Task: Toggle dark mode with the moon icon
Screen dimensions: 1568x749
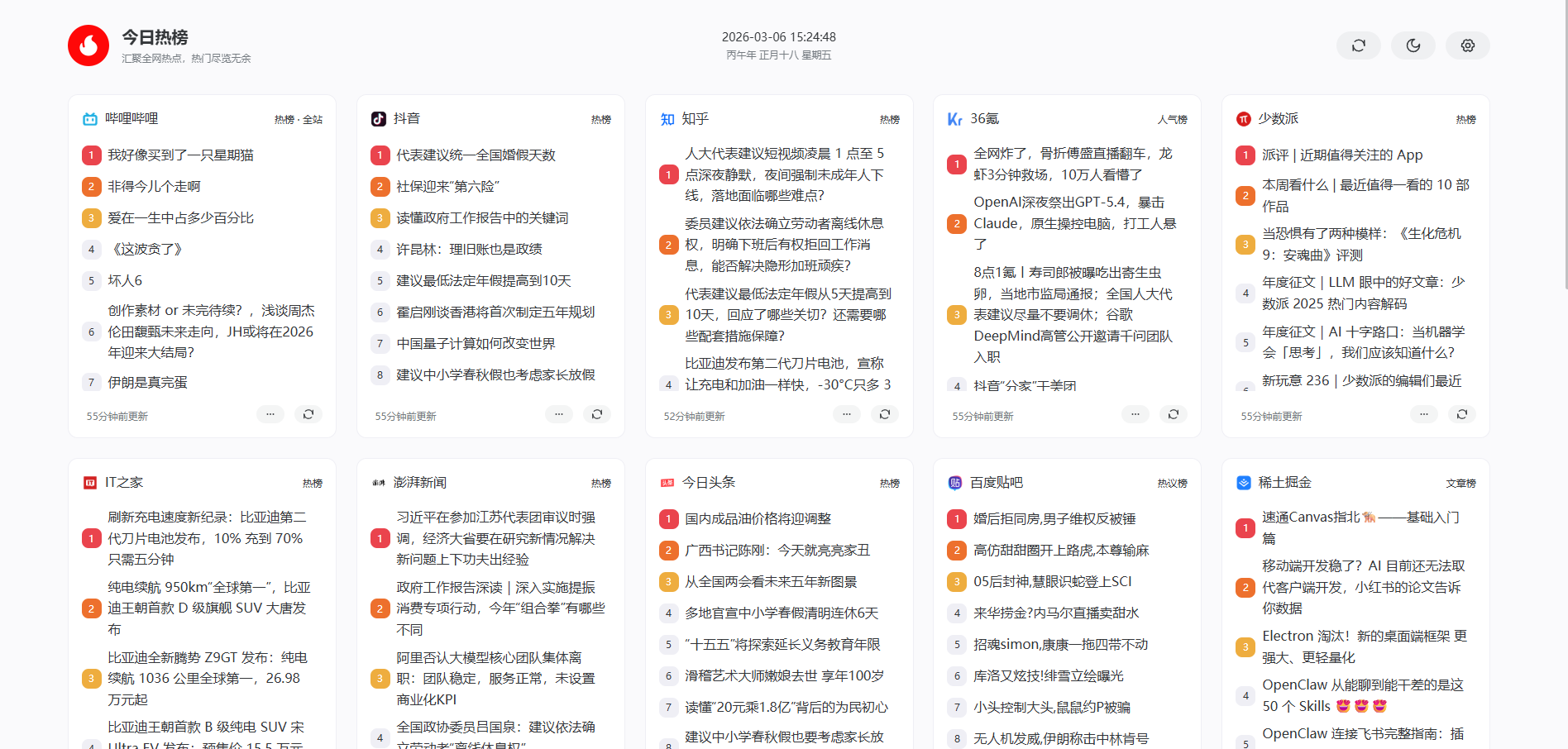Action: [x=1413, y=45]
